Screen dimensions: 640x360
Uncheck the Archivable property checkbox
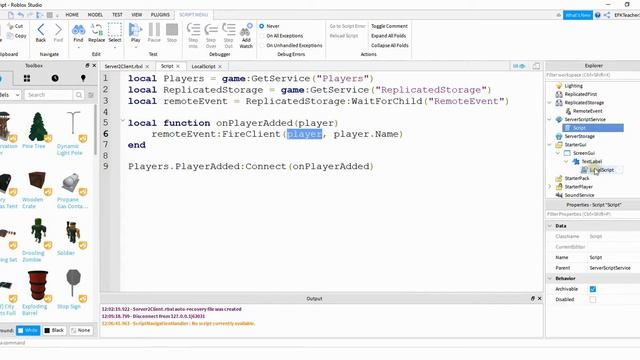593,289
